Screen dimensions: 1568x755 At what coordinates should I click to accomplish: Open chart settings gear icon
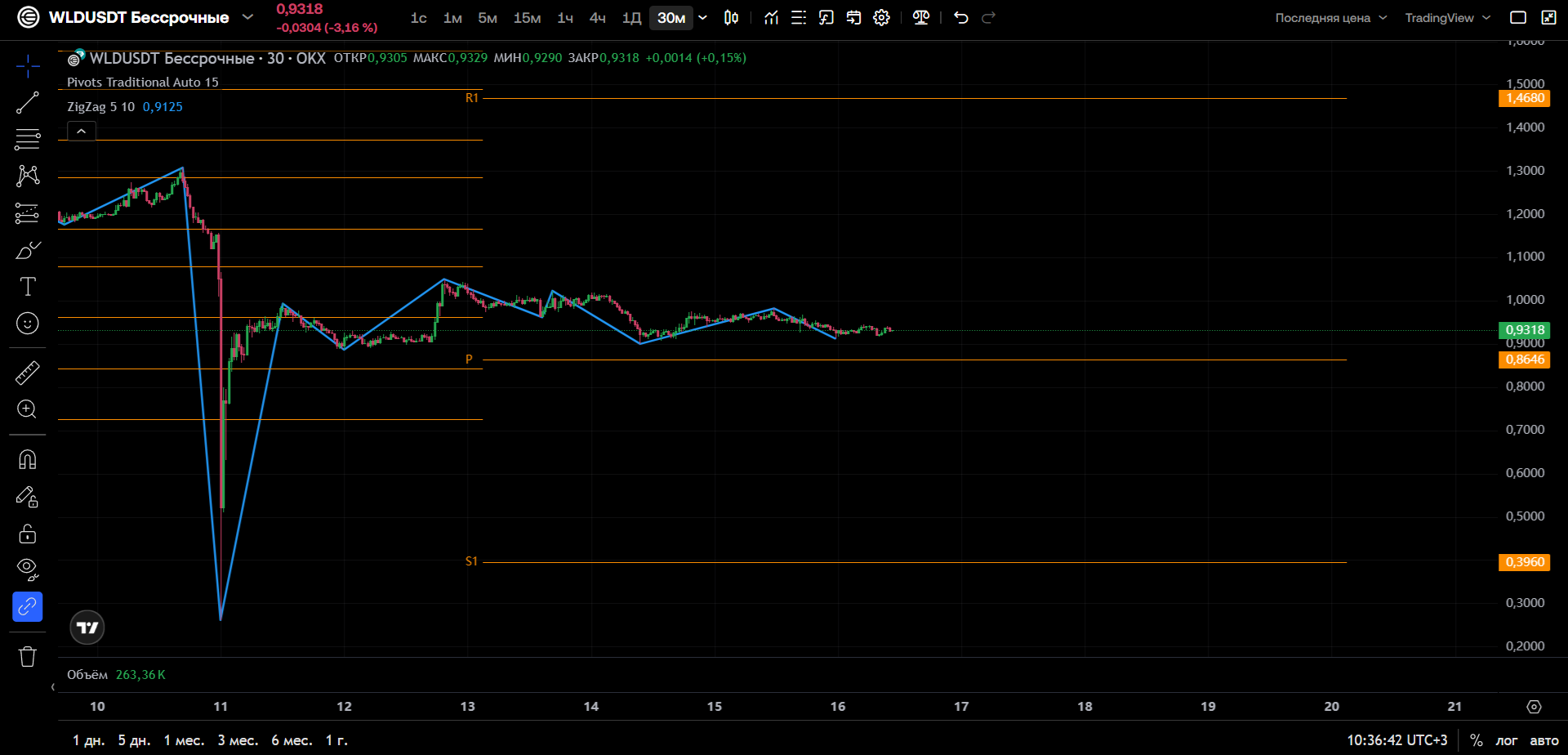[x=881, y=18]
